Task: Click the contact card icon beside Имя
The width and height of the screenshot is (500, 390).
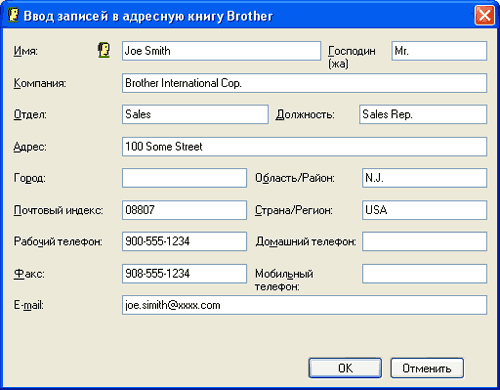Action: 104,51
